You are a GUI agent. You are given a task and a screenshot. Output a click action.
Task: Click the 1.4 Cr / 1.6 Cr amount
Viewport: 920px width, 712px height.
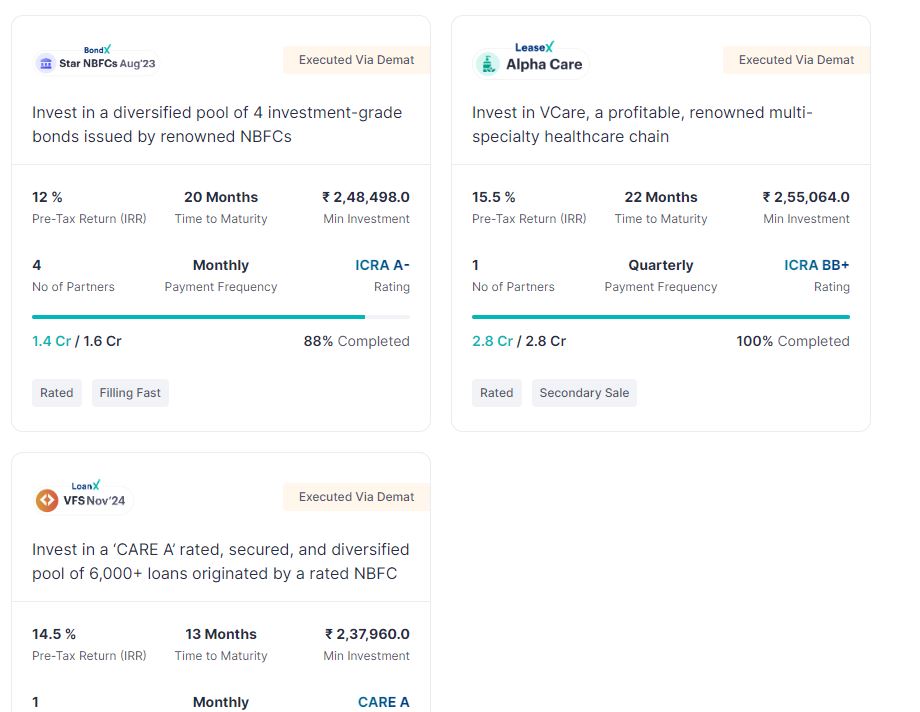point(77,341)
